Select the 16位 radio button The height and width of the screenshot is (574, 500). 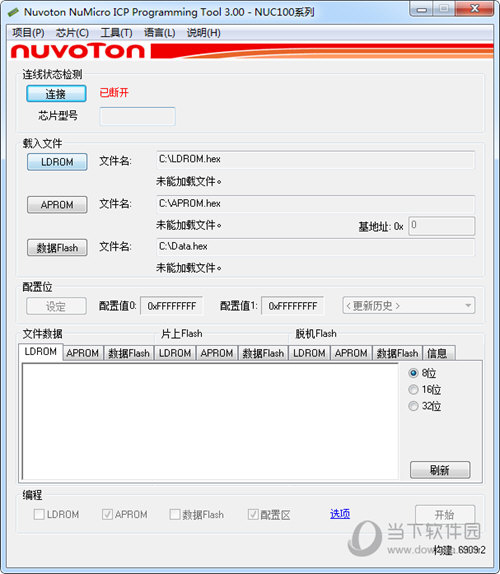(413, 390)
